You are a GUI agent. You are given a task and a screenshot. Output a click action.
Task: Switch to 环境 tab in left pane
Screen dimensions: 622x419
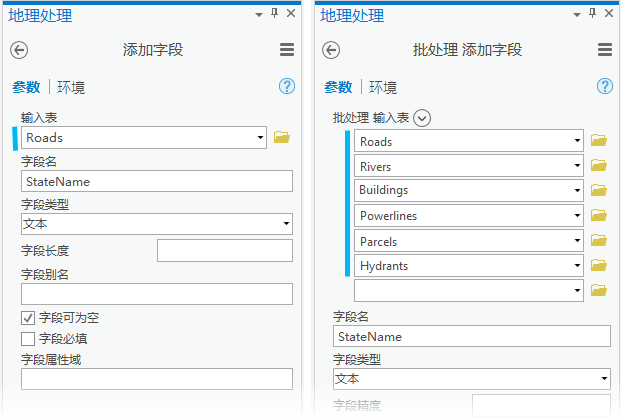tap(71, 87)
